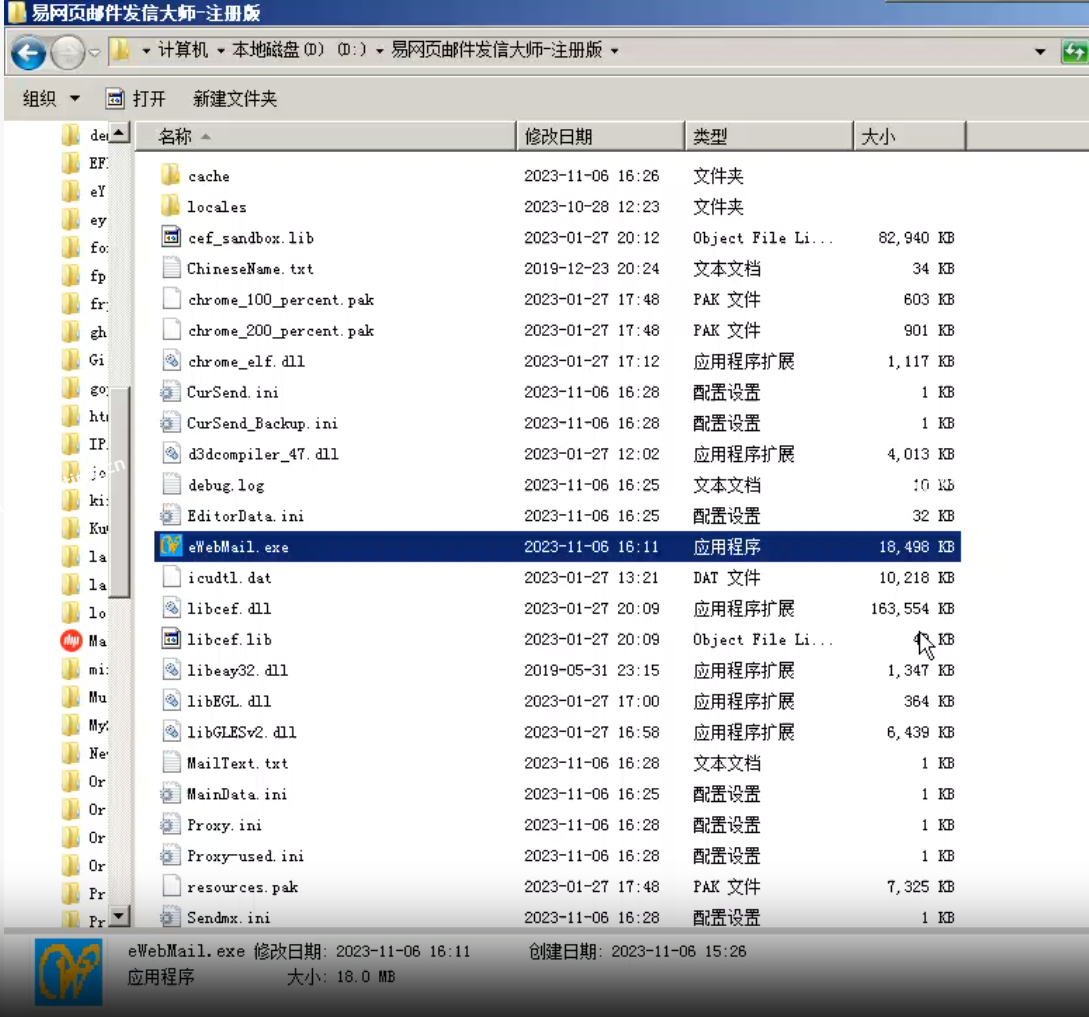This screenshot has height=1017, width=1089.
Task: Select the Ku folder in navigation tree
Action: pyautogui.click(x=84, y=528)
